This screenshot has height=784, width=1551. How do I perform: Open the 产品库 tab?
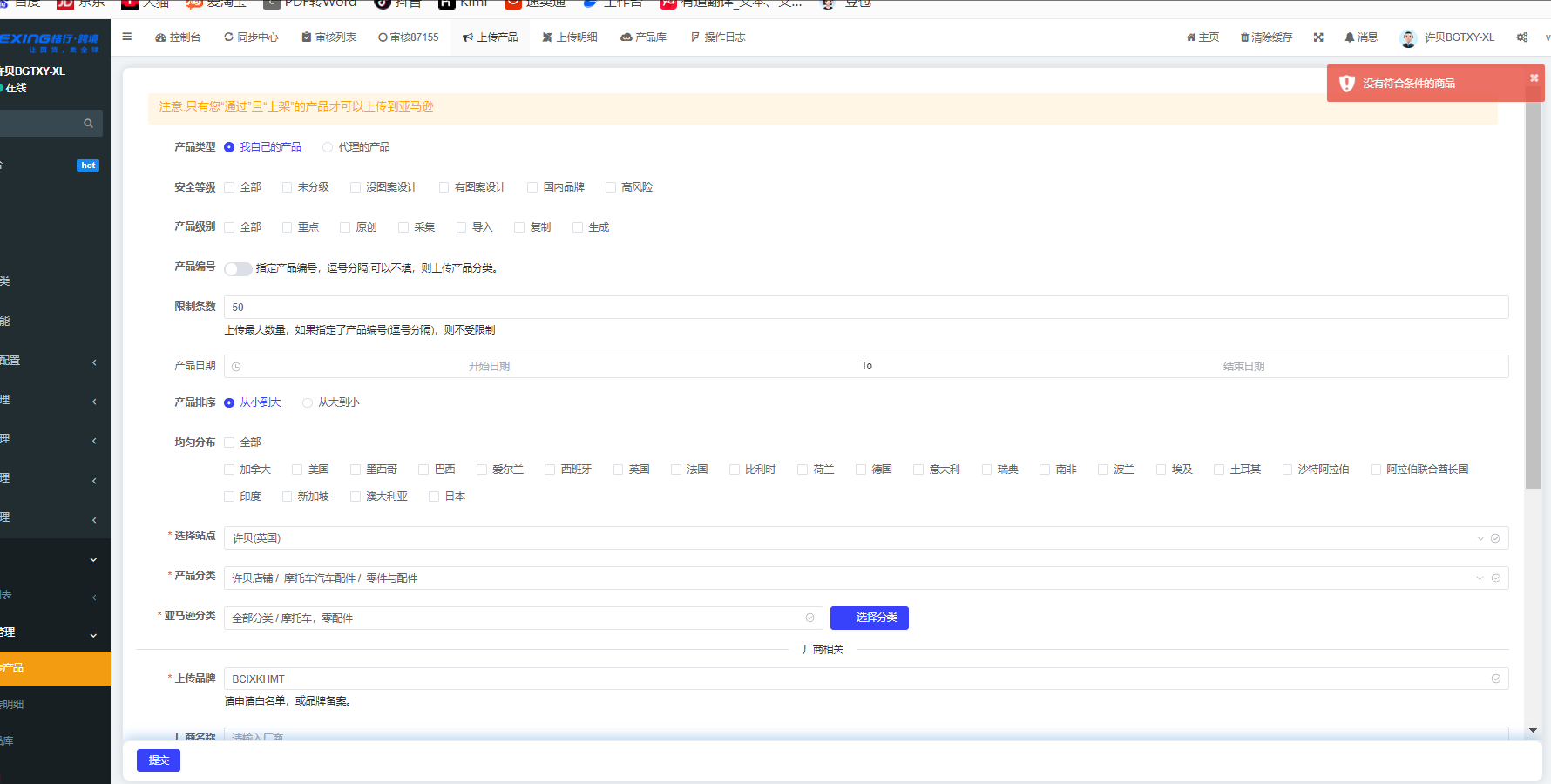(x=643, y=37)
